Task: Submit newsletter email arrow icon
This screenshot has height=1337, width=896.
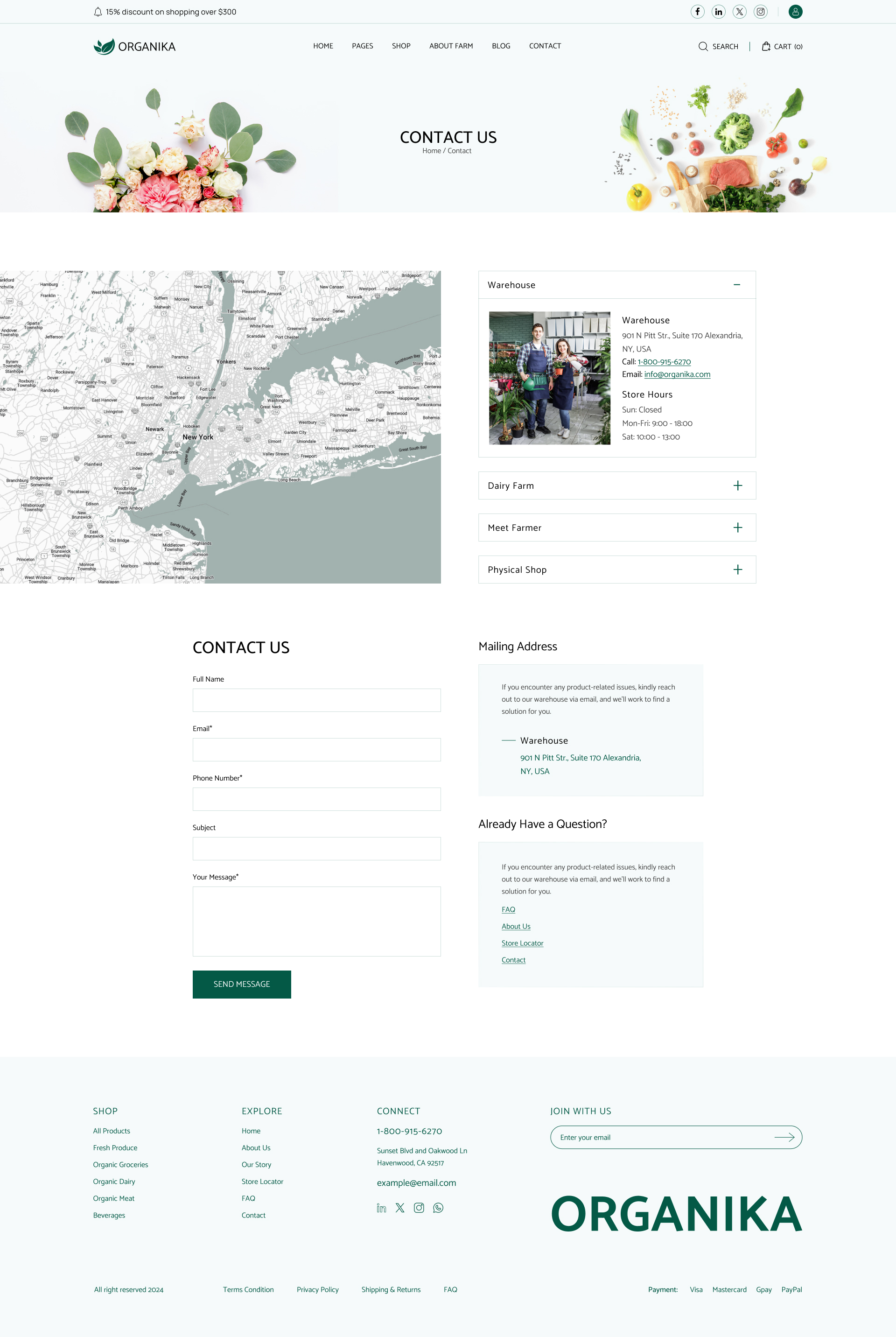Action: tap(784, 1137)
